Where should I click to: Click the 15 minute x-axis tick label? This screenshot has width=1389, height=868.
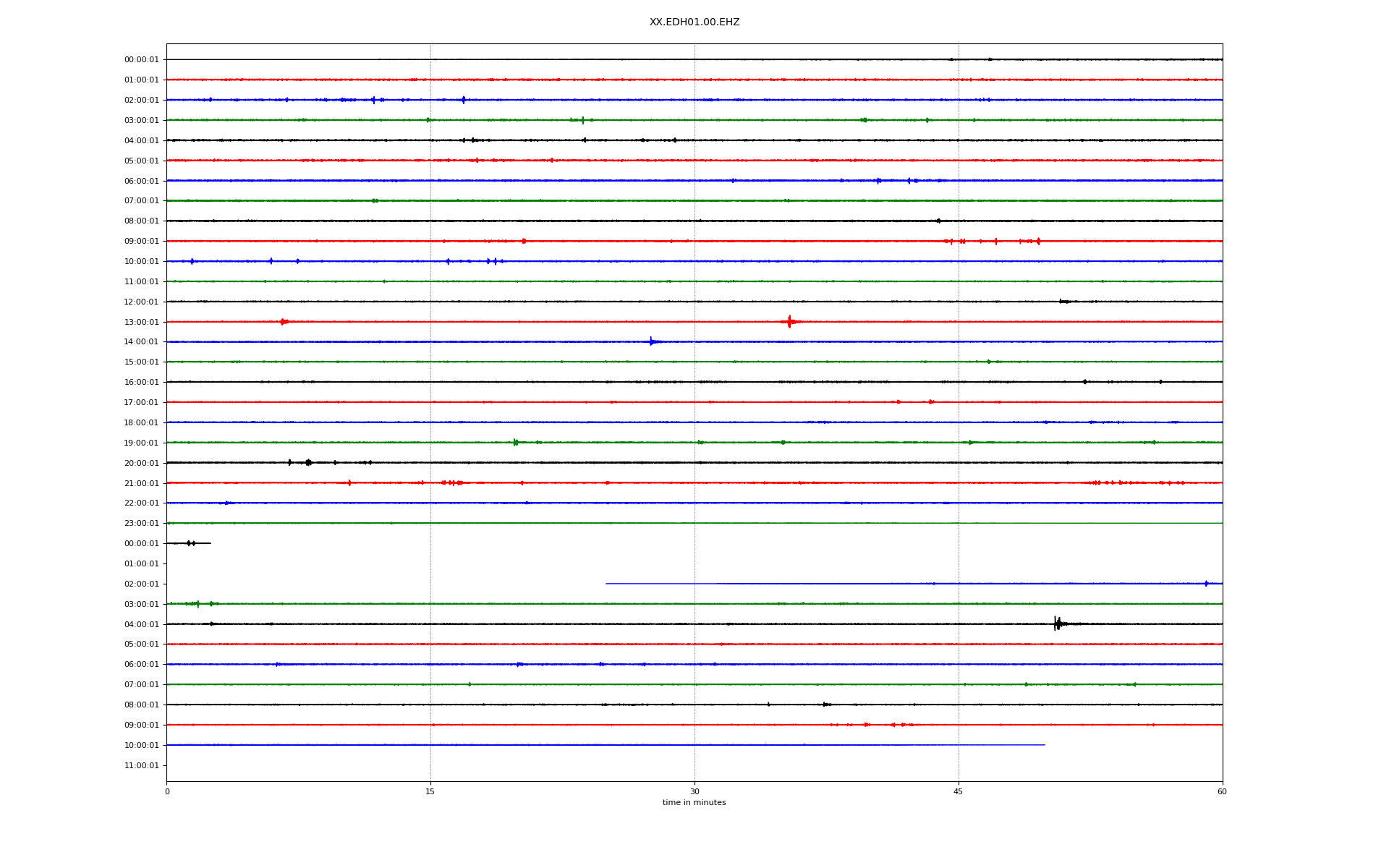click(430, 791)
